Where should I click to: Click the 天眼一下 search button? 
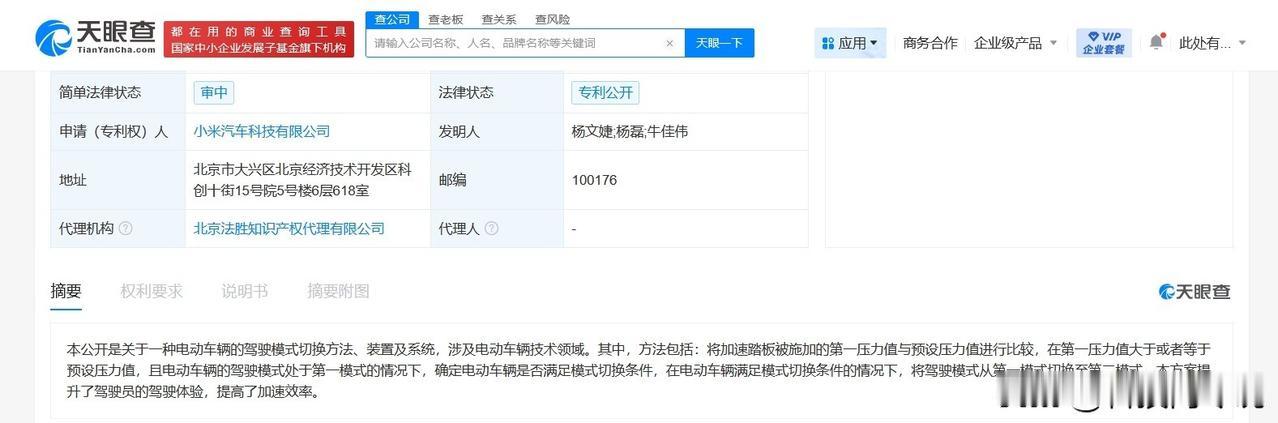[x=719, y=43]
